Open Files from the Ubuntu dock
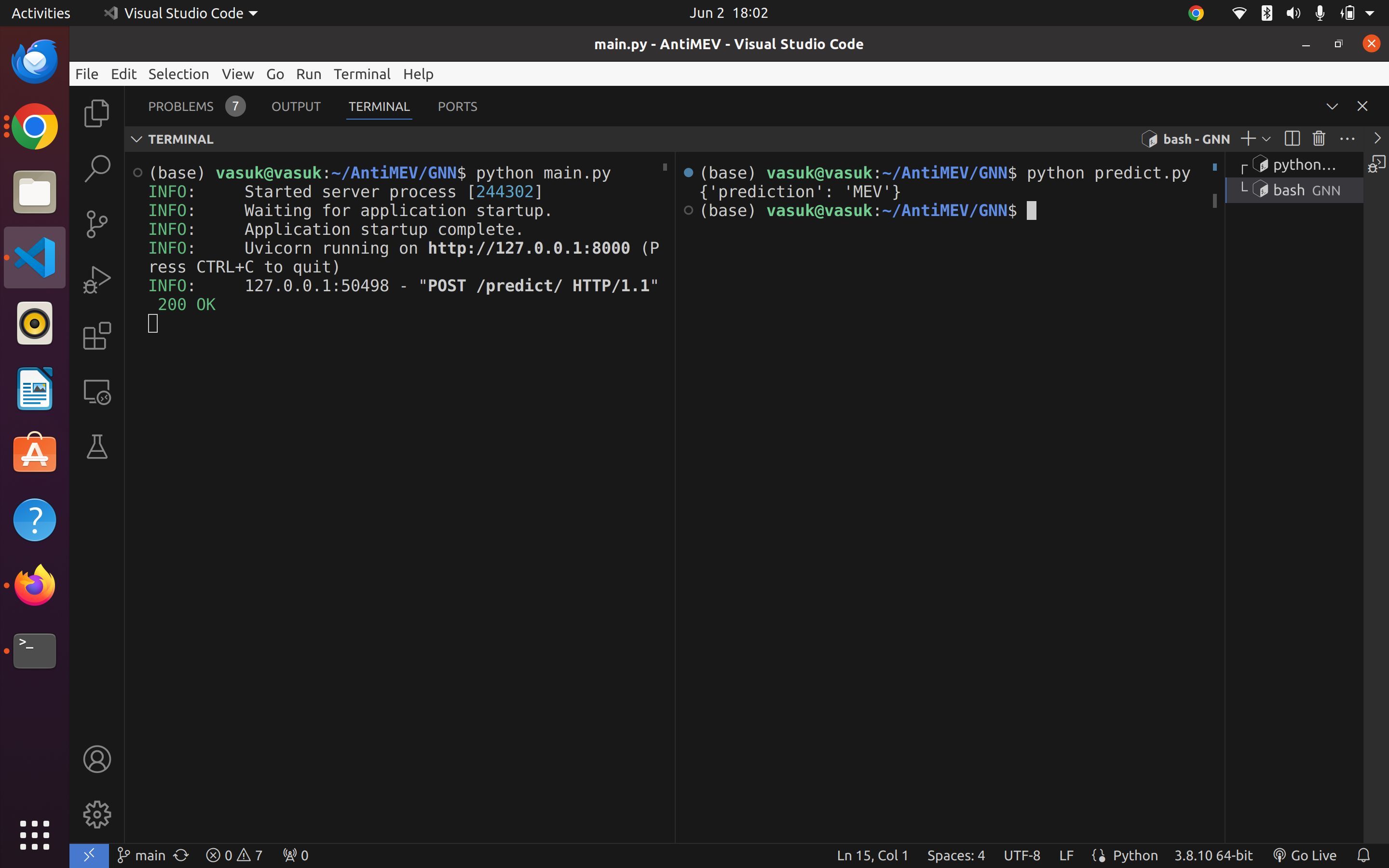This screenshot has height=868, width=1389. (34, 192)
